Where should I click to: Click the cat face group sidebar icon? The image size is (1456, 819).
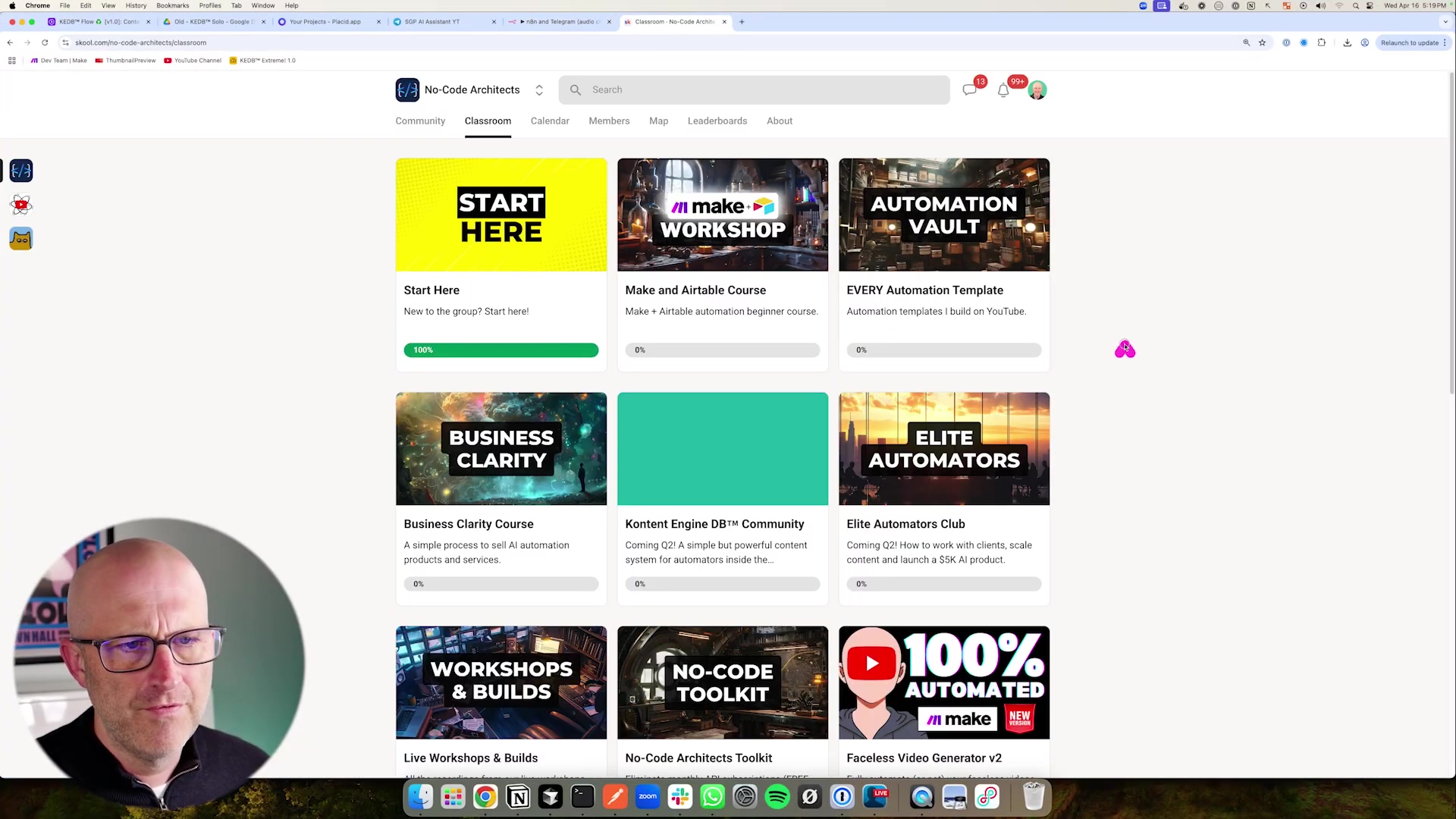[x=21, y=239]
